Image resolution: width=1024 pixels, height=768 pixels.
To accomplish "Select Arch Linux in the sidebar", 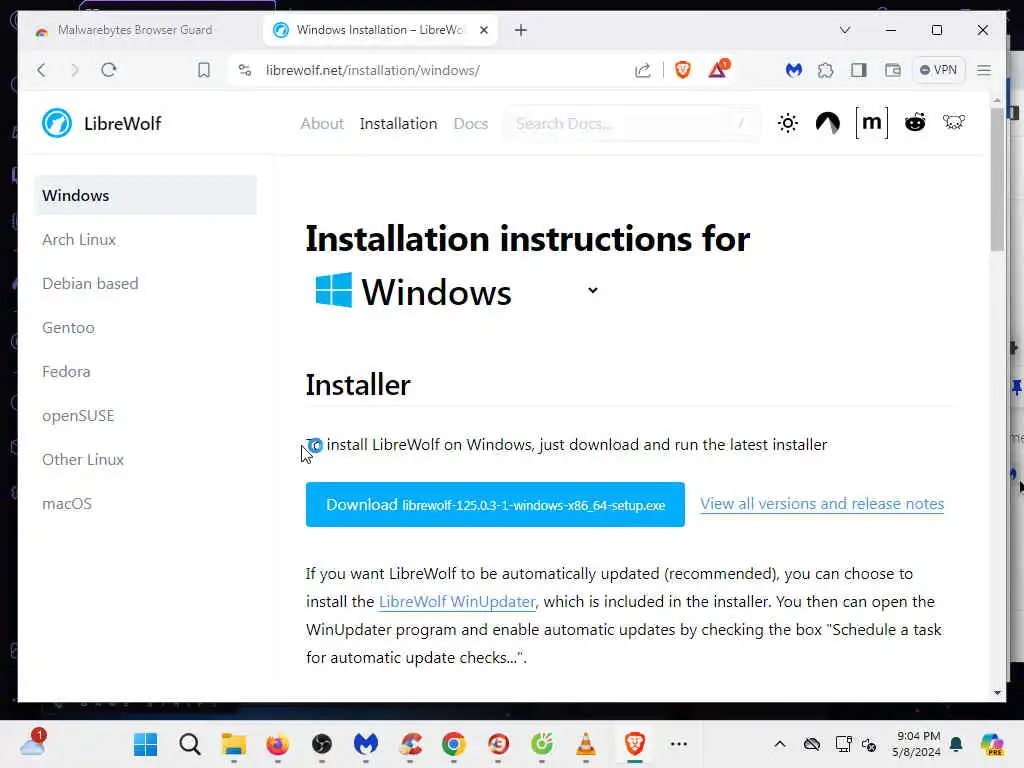I will click(x=79, y=240).
